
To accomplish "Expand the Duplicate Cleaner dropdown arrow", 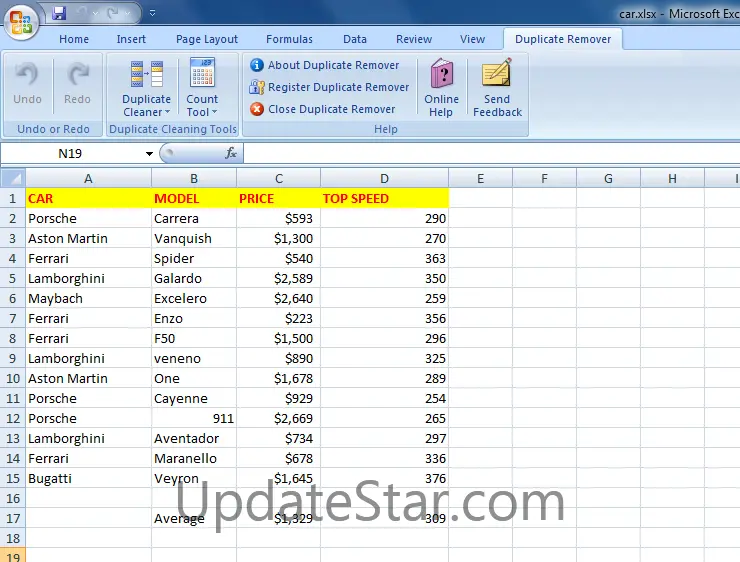I will click(x=168, y=112).
